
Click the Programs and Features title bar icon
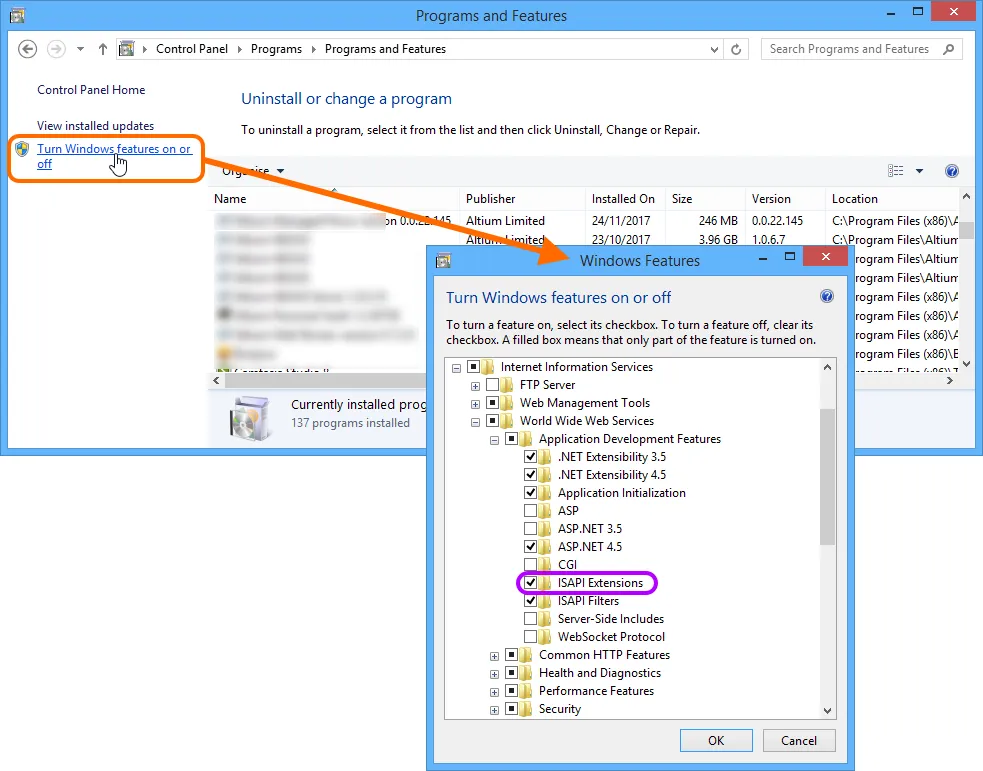pos(17,15)
